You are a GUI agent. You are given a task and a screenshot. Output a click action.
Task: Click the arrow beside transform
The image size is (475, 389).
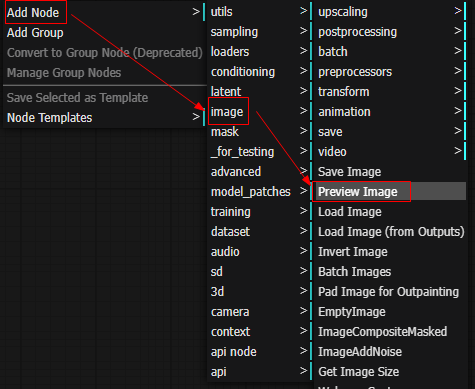tap(458, 91)
